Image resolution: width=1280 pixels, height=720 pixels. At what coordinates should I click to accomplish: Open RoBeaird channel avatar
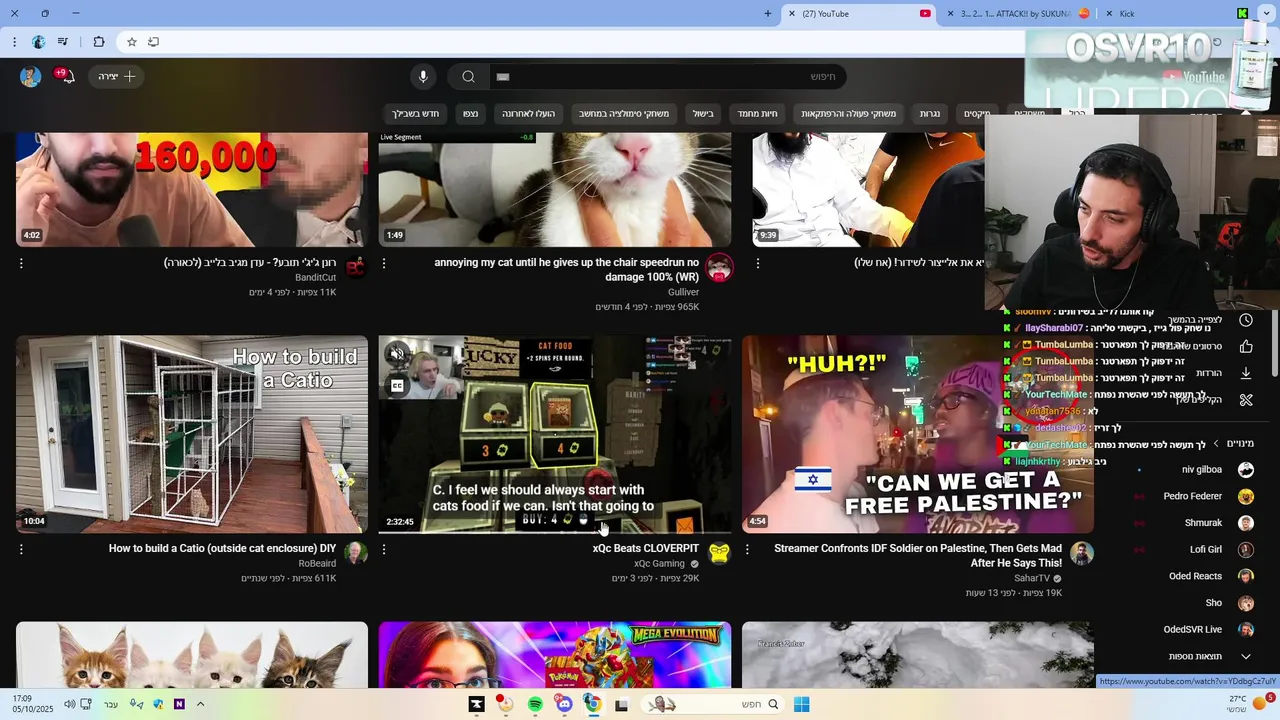356,554
